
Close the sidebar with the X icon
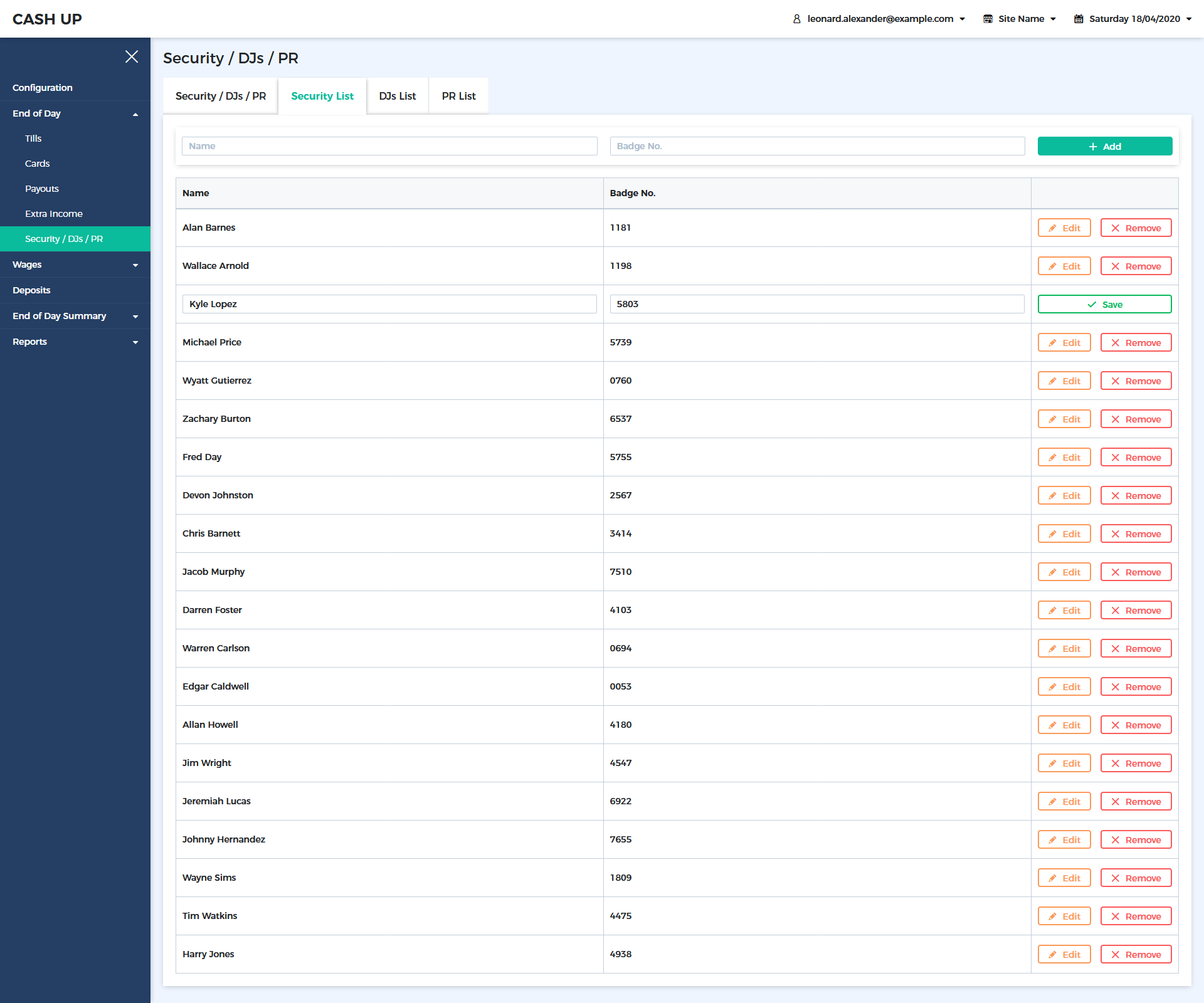point(132,56)
